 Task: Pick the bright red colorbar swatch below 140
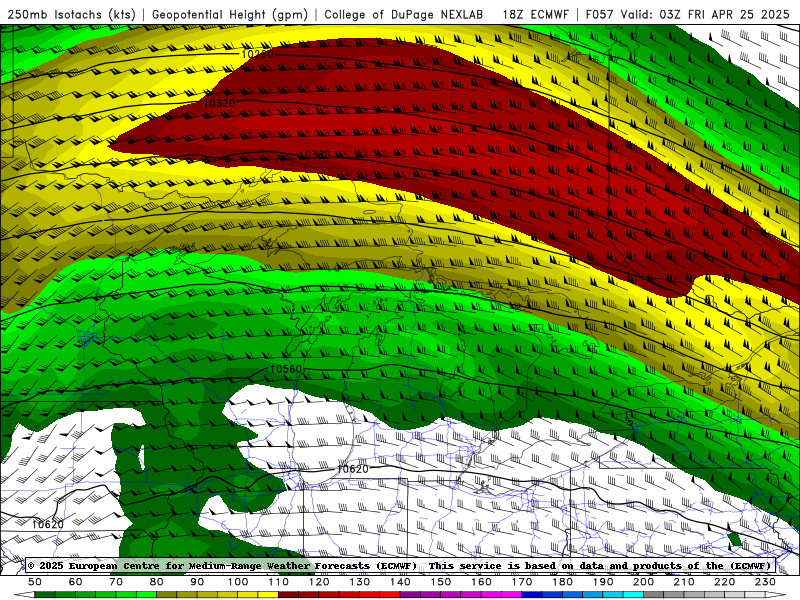tap(390, 595)
